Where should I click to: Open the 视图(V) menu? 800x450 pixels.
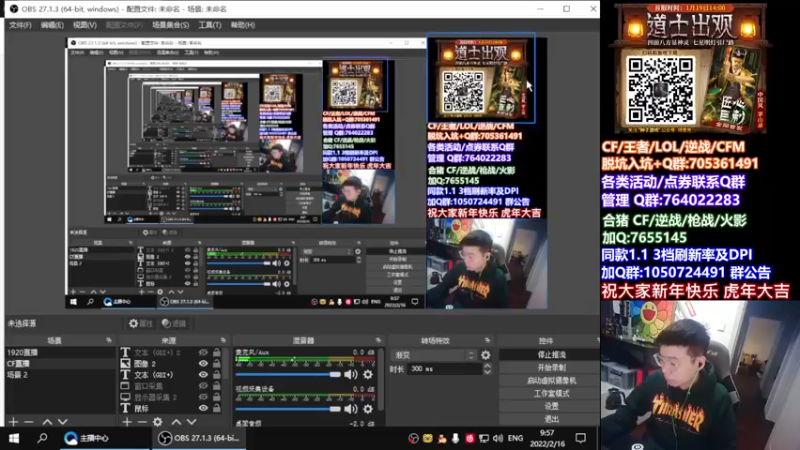tap(84, 25)
